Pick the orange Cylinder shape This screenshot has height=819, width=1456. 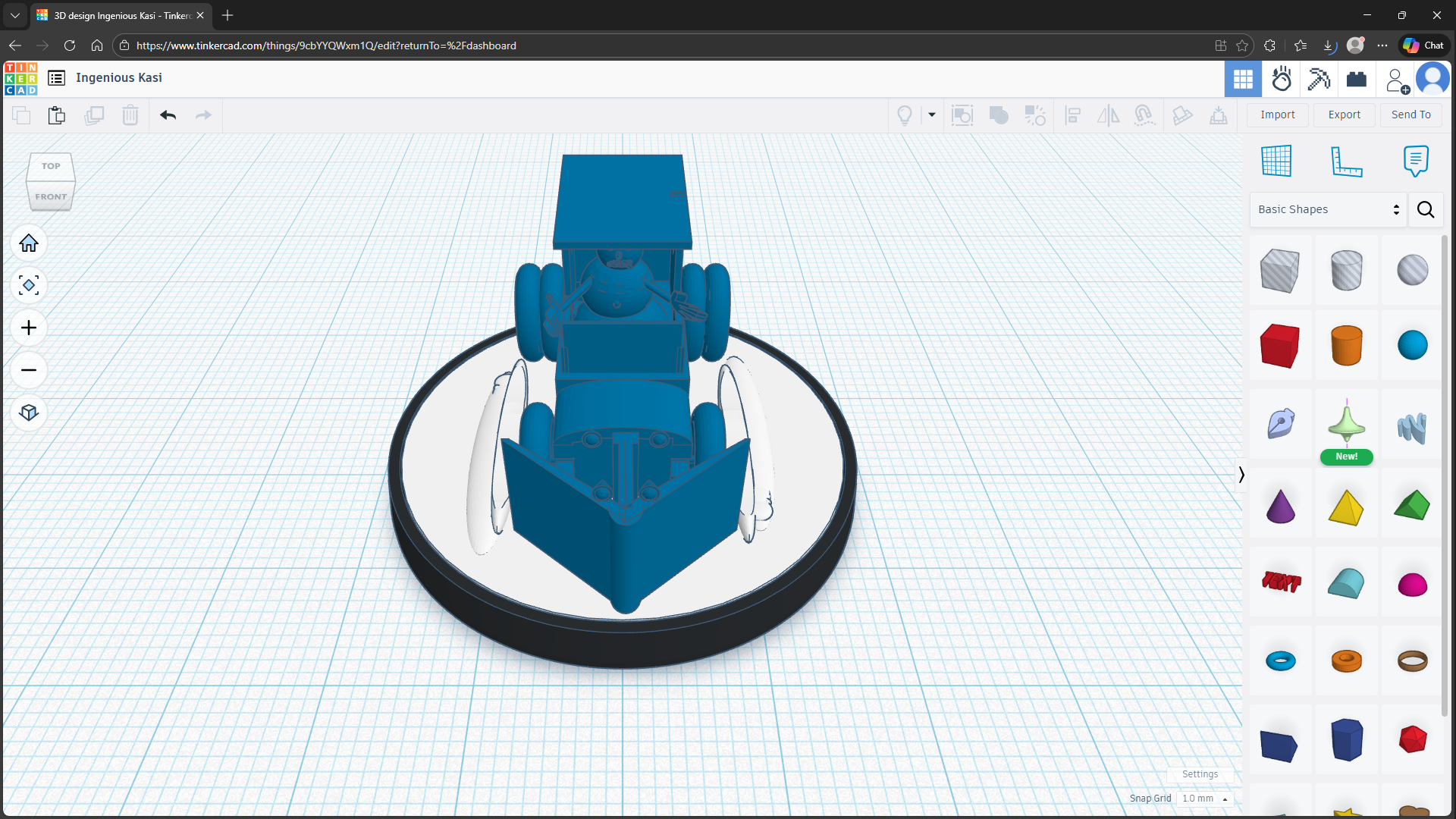click(1347, 346)
